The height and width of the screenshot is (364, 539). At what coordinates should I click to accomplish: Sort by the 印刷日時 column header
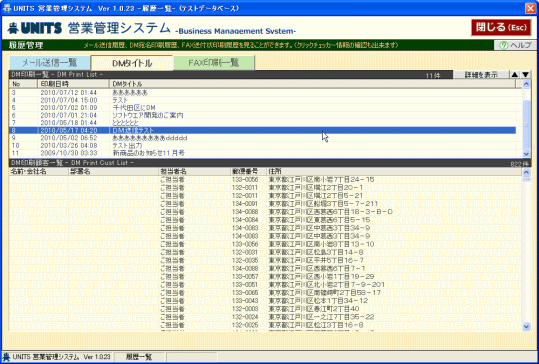point(73,84)
